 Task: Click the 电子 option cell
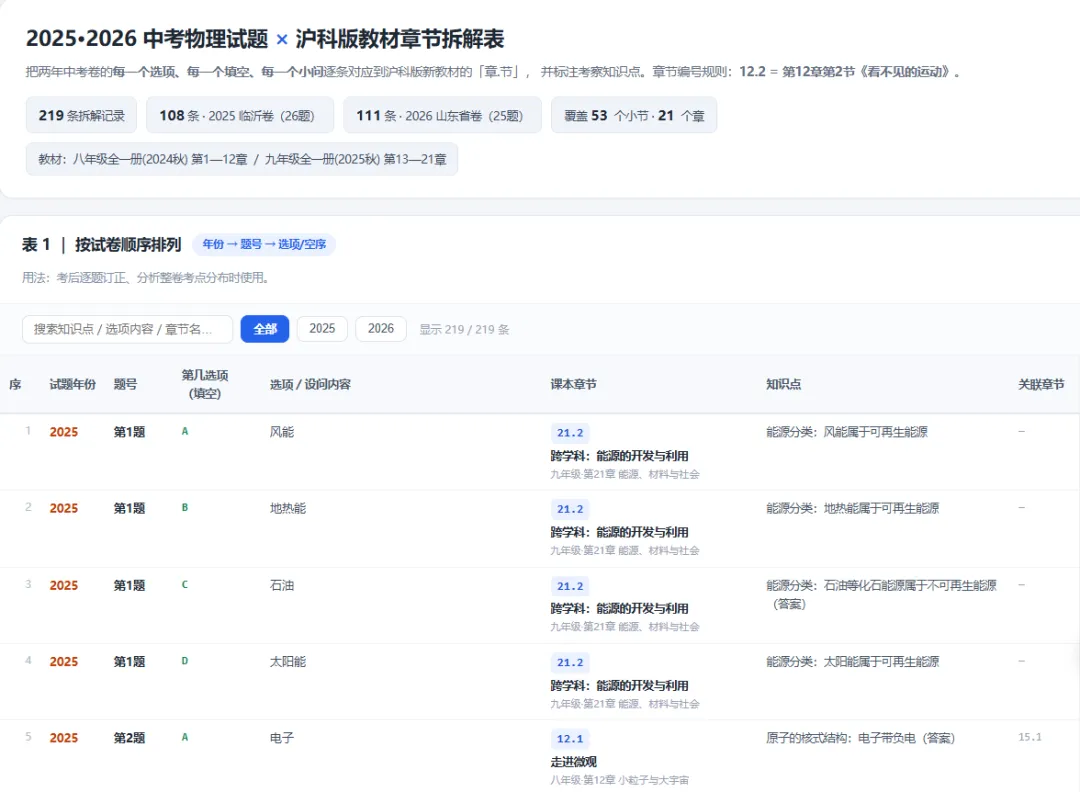(282, 738)
